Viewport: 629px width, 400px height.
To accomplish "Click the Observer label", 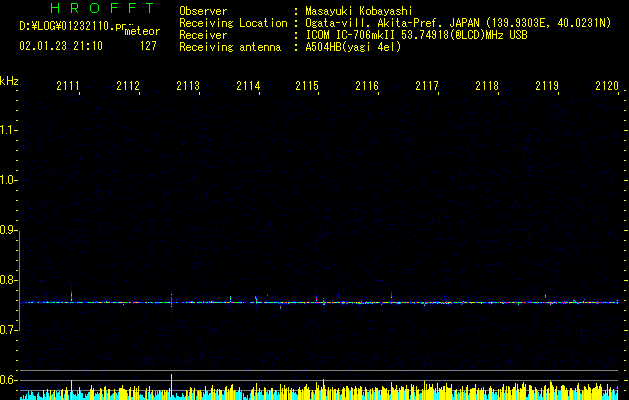I will point(203,11).
